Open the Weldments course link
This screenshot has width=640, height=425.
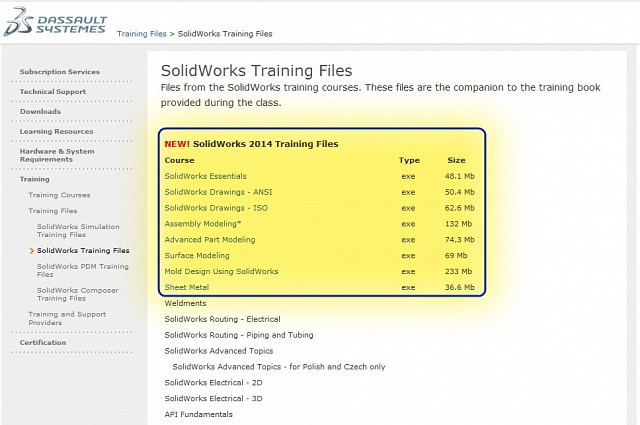click(x=185, y=304)
